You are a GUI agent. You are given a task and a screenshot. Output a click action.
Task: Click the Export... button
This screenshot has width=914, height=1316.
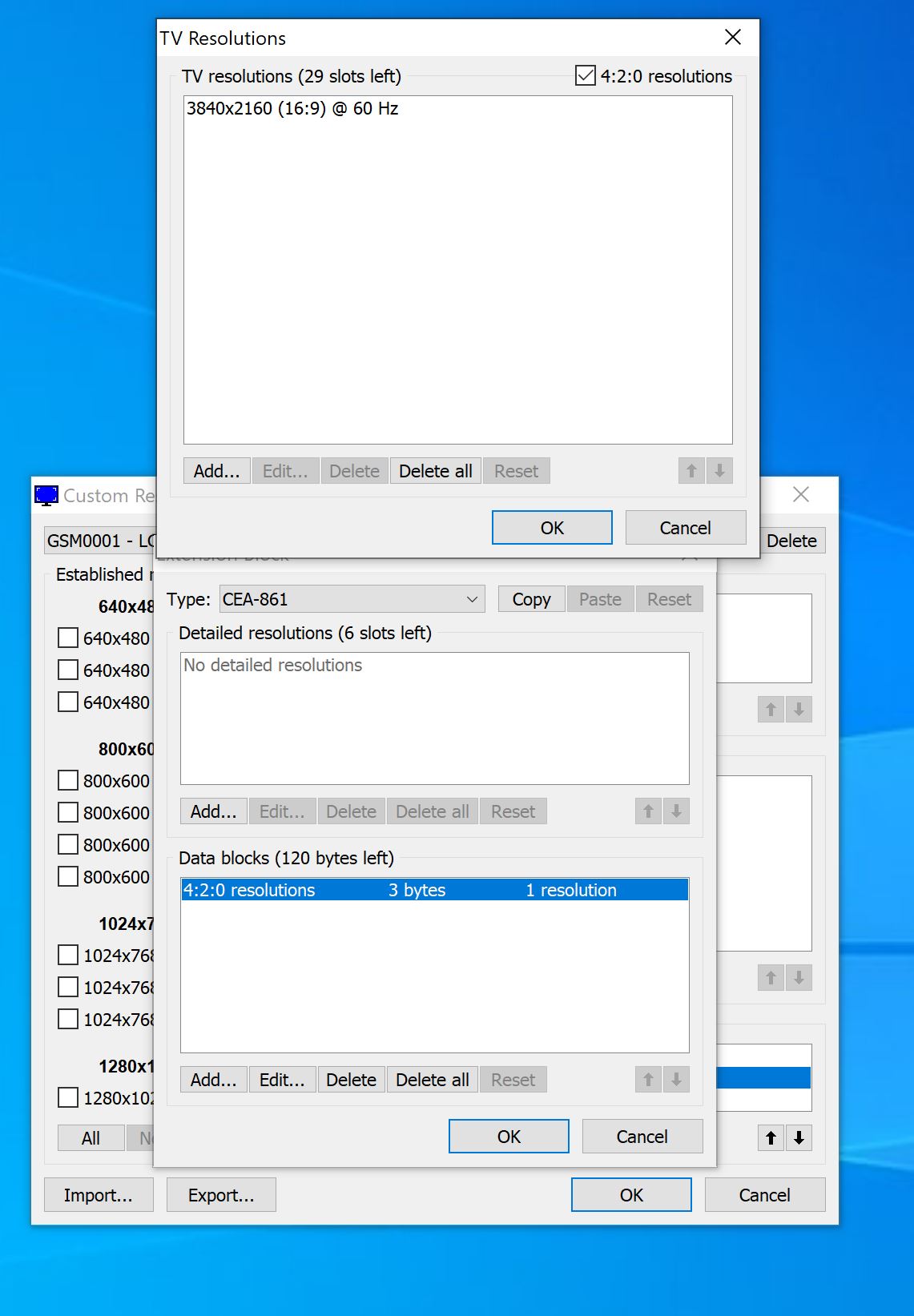[x=221, y=1195]
